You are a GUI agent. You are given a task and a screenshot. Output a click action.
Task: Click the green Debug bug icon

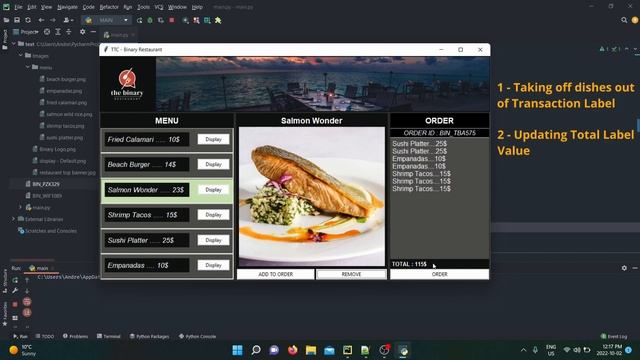150,20
